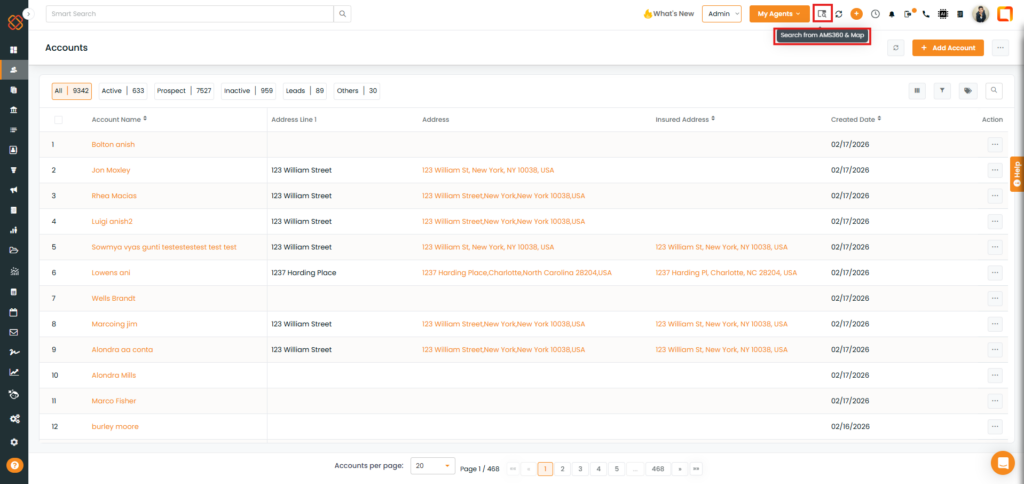This screenshot has width=1024, height=484.
Task: Click the Add Account button
Action: pos(948,48)
